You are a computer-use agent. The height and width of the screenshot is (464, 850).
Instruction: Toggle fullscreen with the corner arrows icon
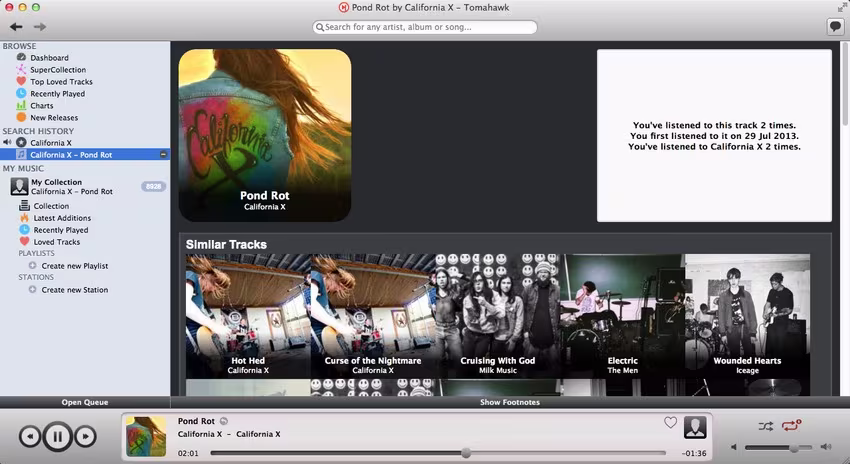[842, 7]
